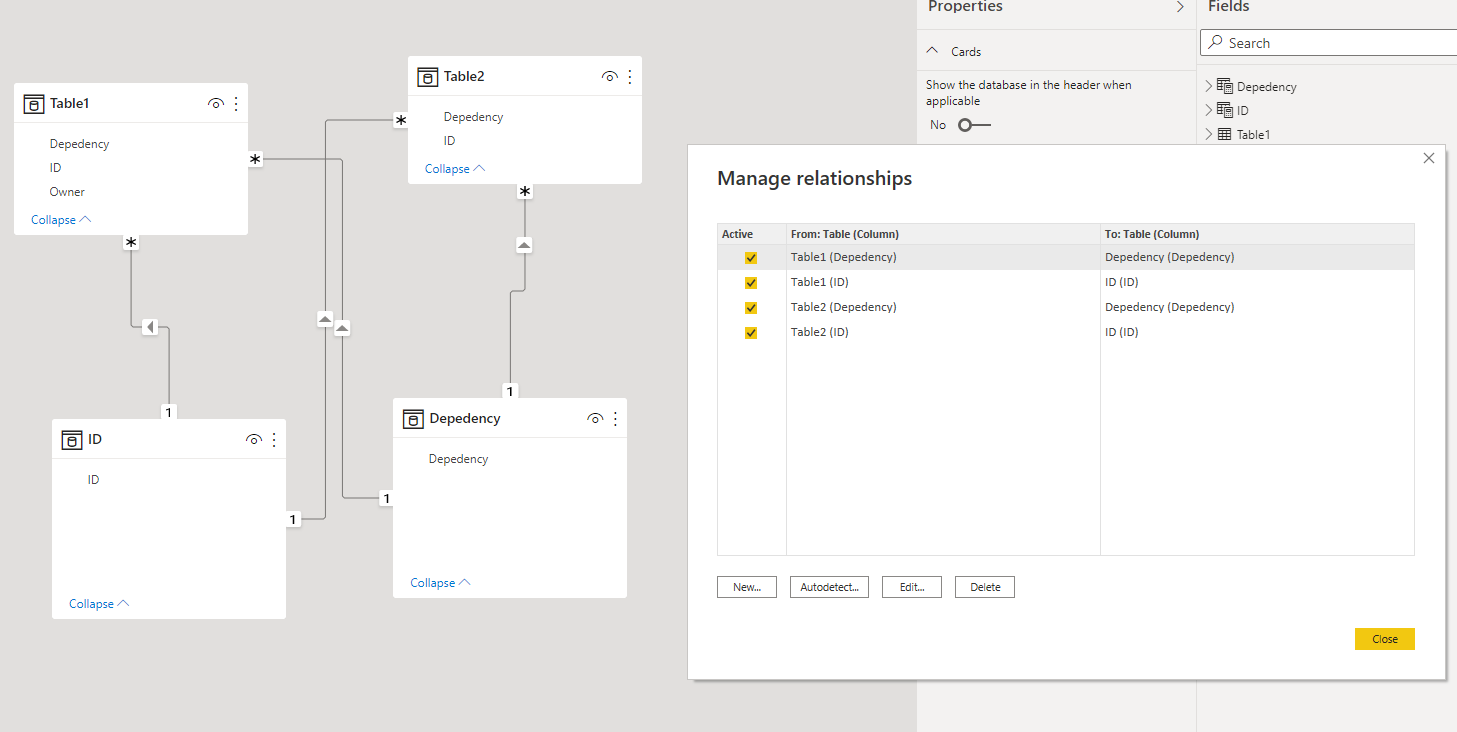Click the yellow Close button

click(1385, 639)
